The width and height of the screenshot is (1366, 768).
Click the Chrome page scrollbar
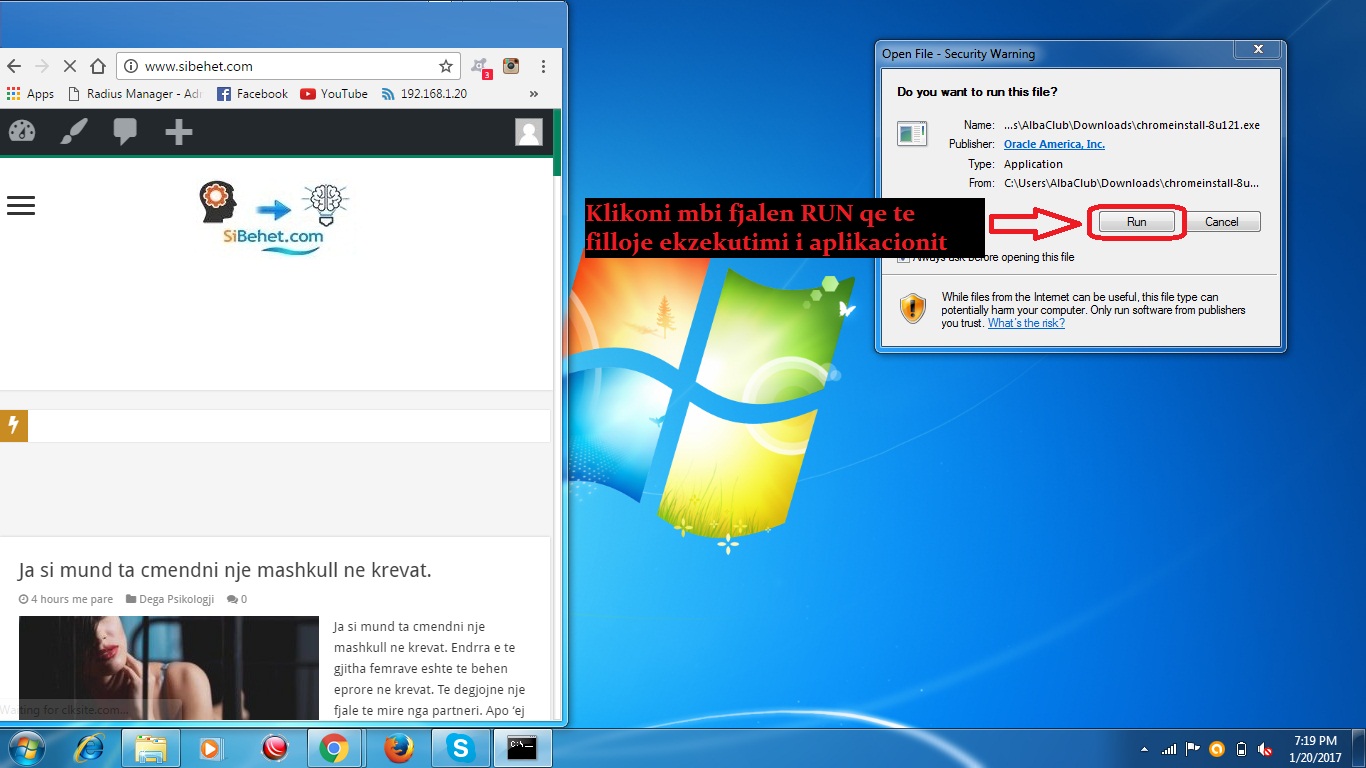[x=558, y=142]
